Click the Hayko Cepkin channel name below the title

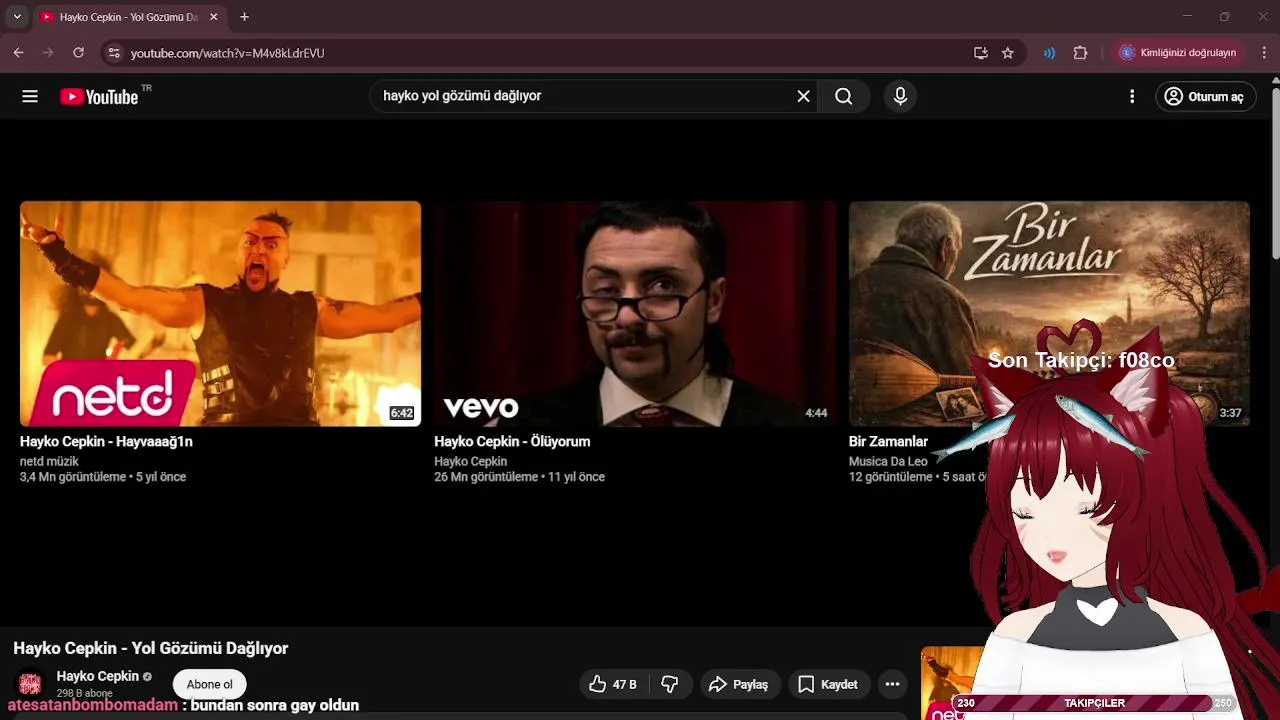[97, 676]
